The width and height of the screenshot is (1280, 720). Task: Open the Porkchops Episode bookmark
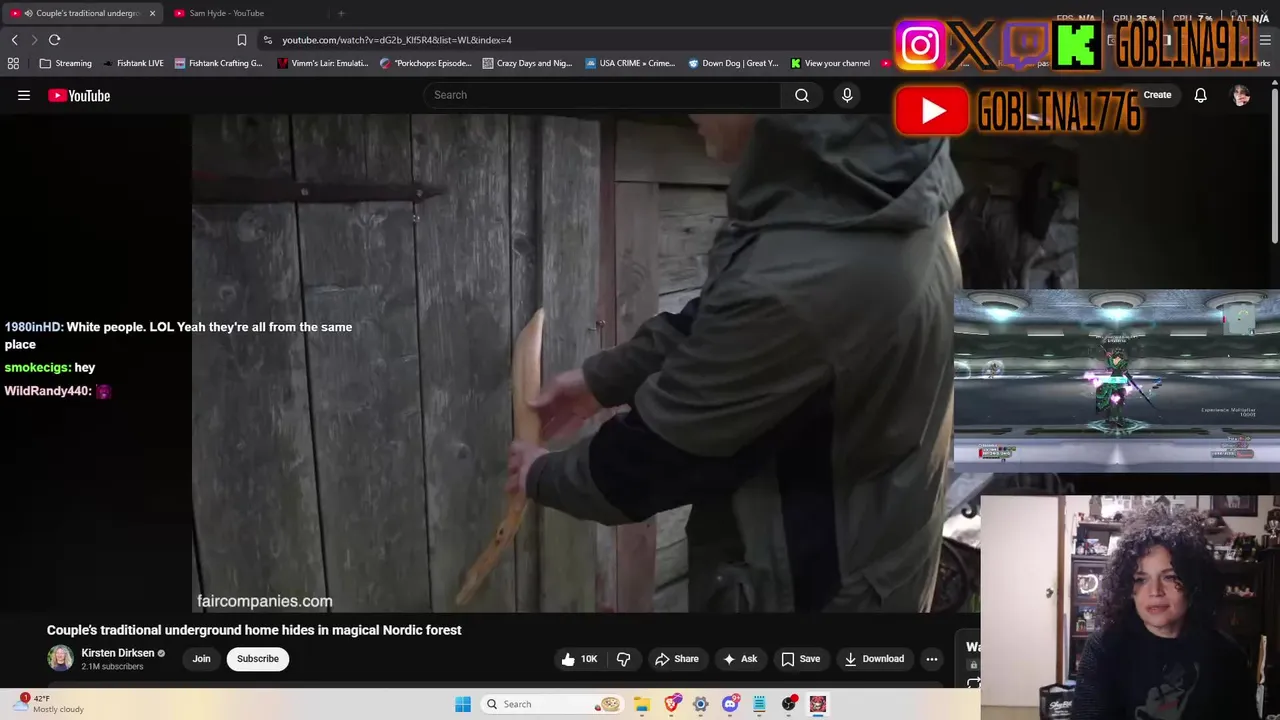coord(426,63)
